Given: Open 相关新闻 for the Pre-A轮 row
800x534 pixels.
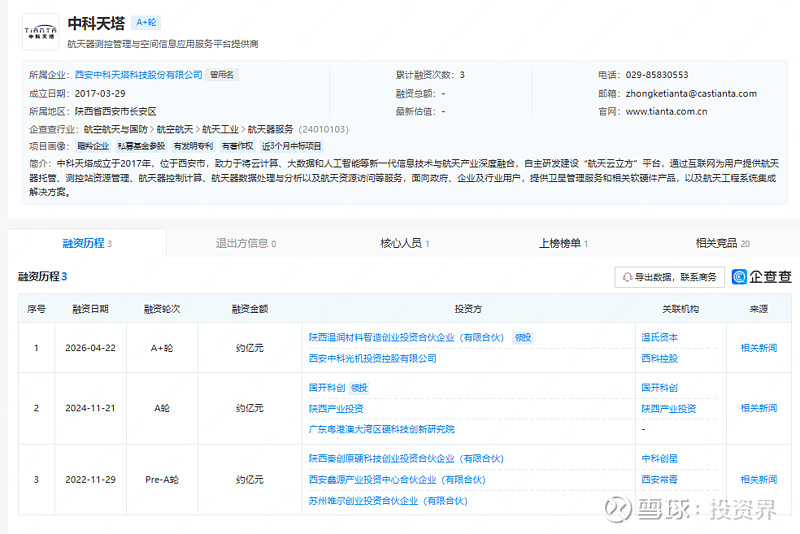Looking at the screenshot, I should click(759, 479).
